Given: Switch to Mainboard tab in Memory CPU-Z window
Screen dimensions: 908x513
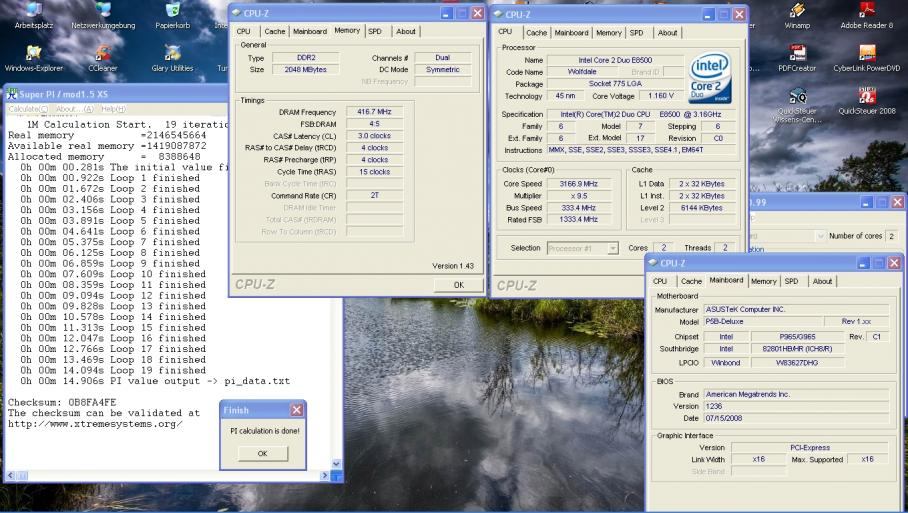Looking at the screenshot, I should (310, 31).
